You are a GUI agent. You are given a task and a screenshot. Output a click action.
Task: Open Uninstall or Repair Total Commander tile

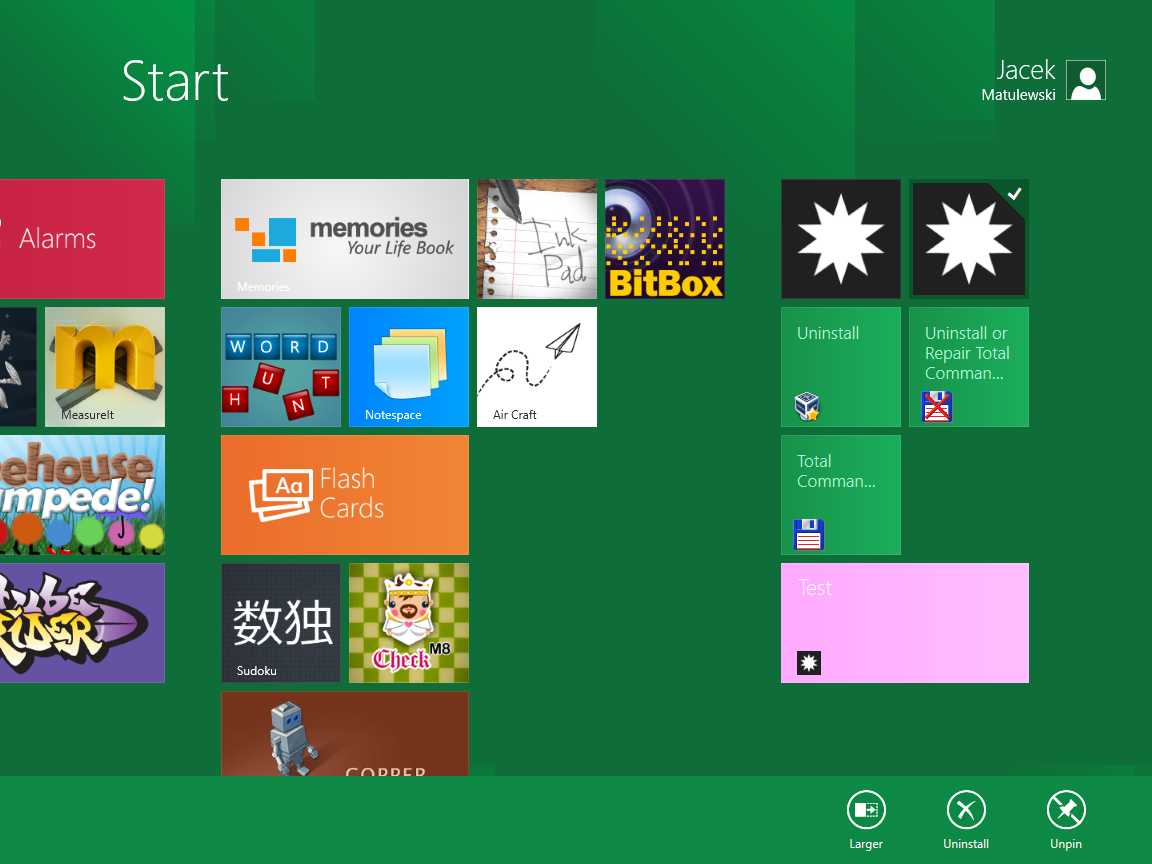tap(968, 367)
